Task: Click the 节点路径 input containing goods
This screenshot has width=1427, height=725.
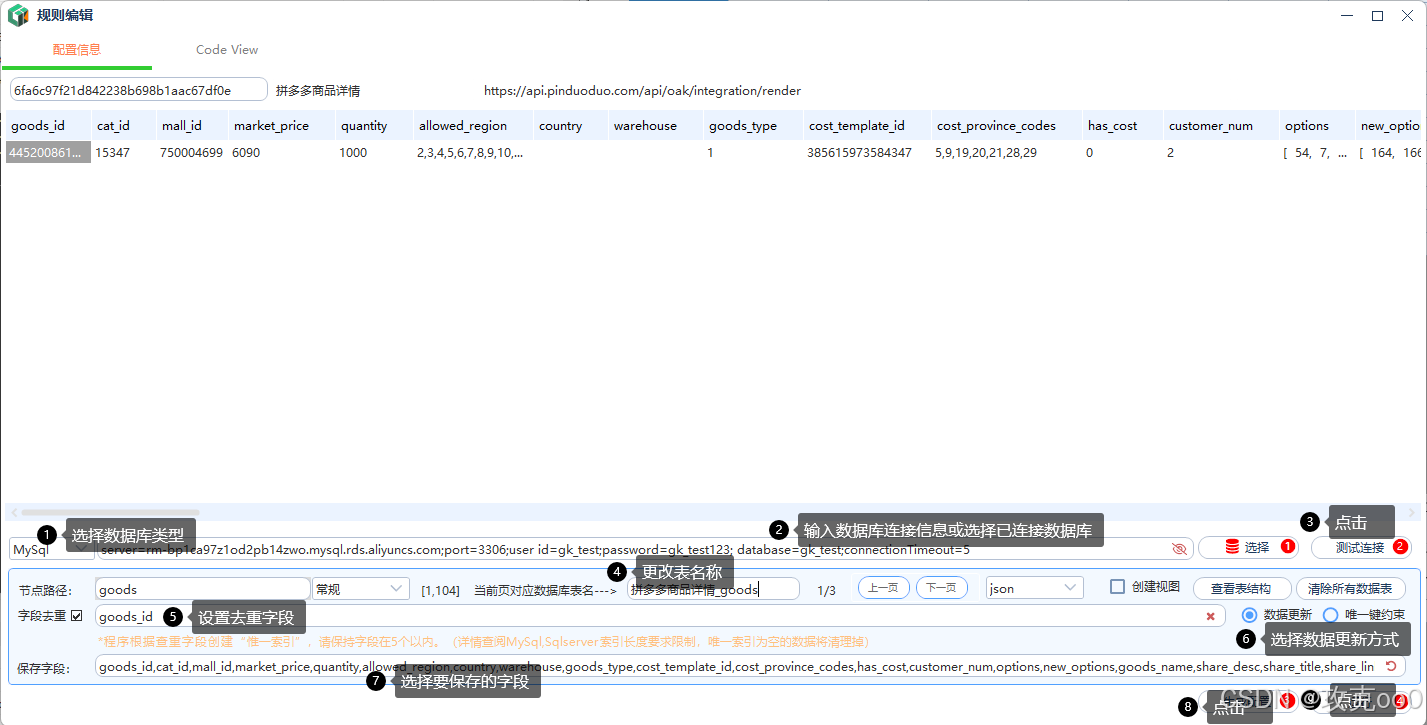Action: (203, 588)
